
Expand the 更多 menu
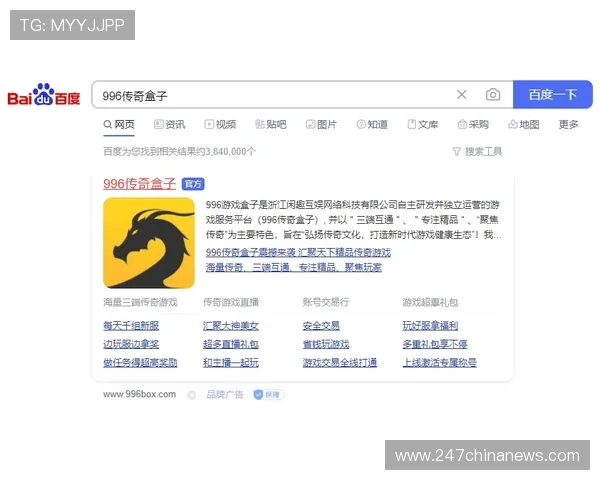[568, 124]
